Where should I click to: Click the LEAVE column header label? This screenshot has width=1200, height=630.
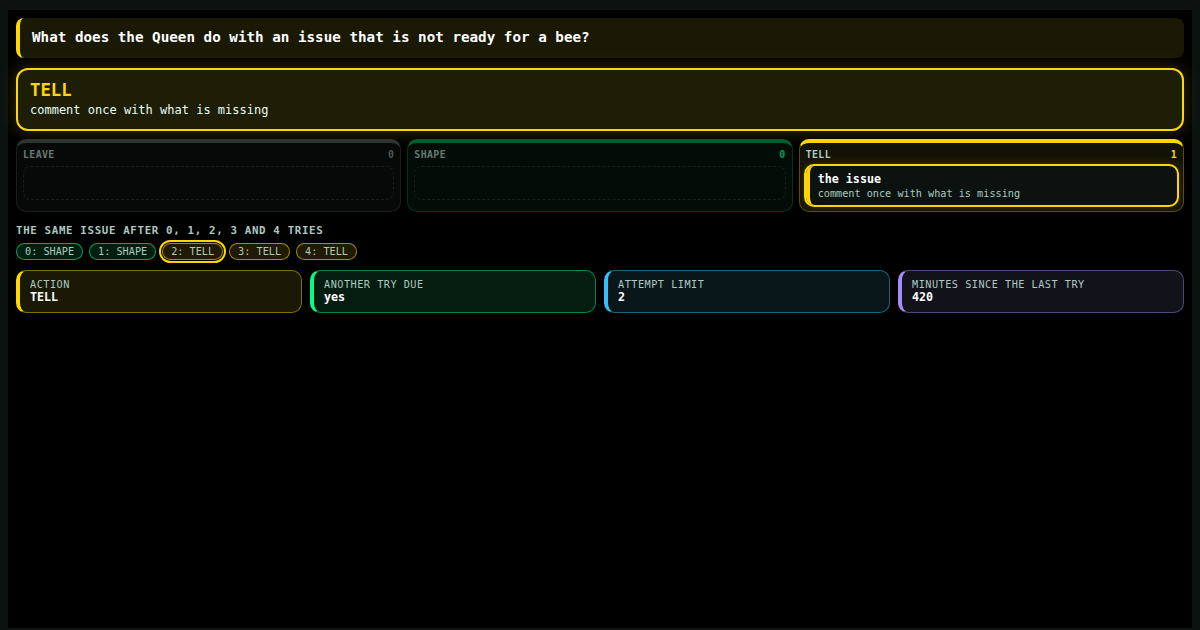pyautogui.click(x=39, y=155)
